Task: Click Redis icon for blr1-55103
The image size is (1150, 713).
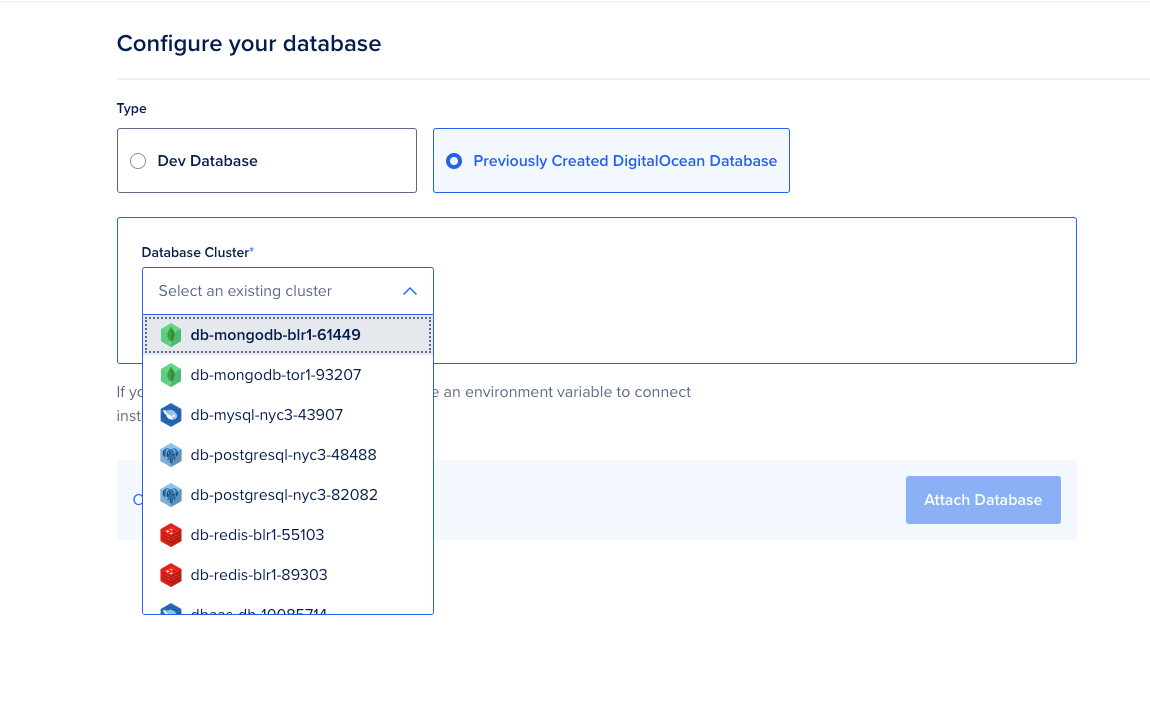Action: (171, 535)
